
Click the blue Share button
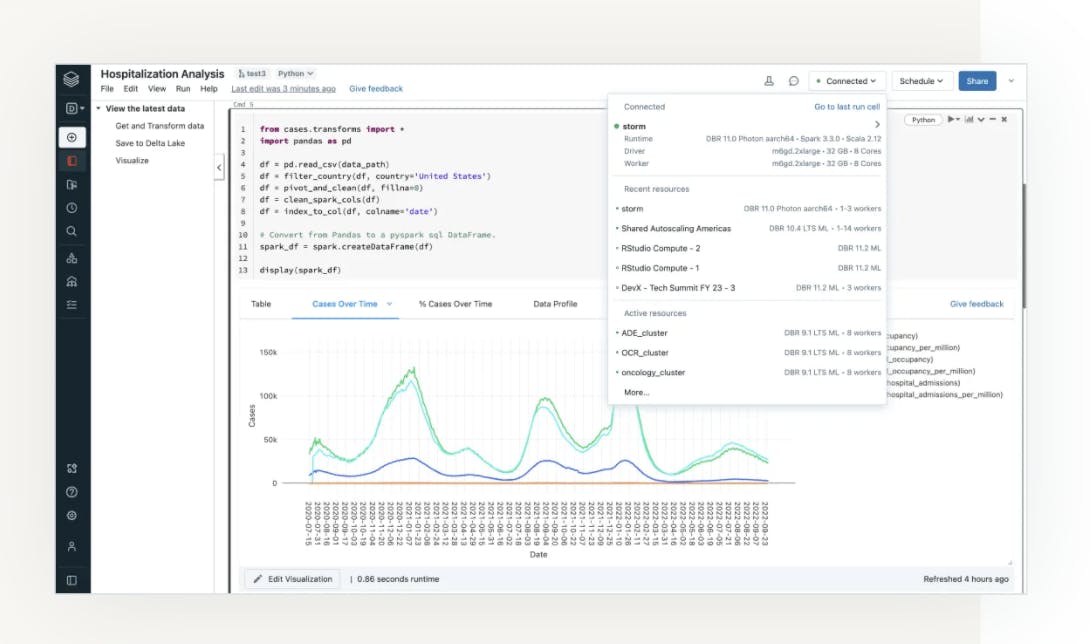(x=976, y=81)
